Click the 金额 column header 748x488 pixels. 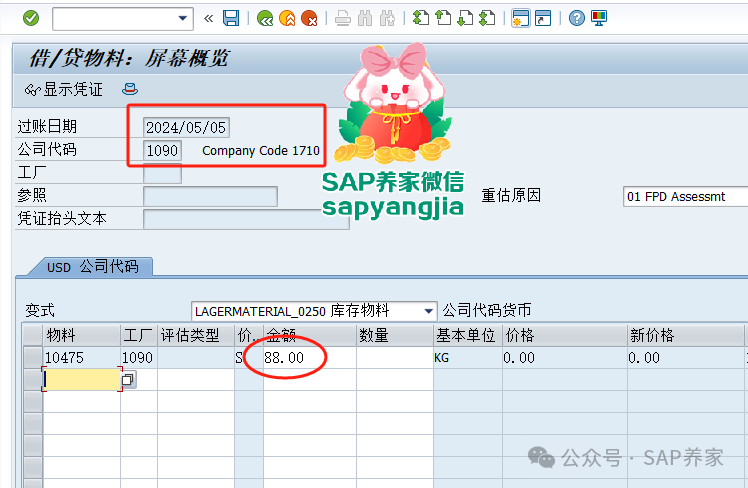click(310, 335)
